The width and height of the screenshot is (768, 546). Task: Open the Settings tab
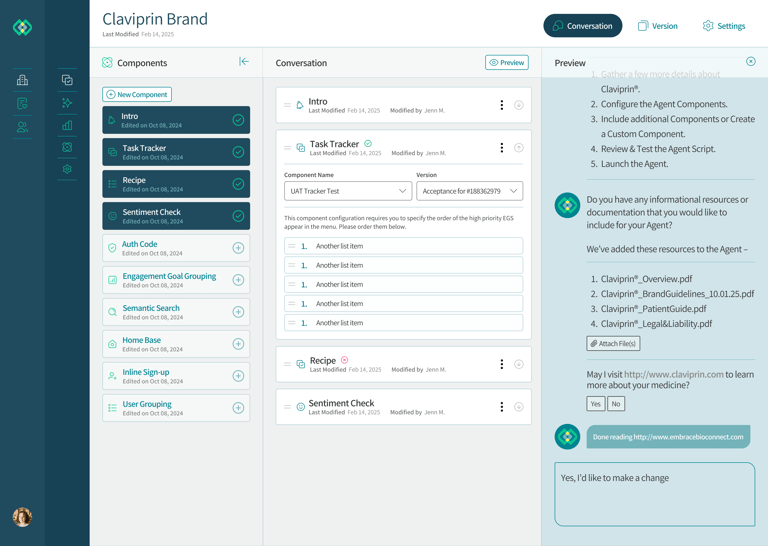tap(723, 26)
